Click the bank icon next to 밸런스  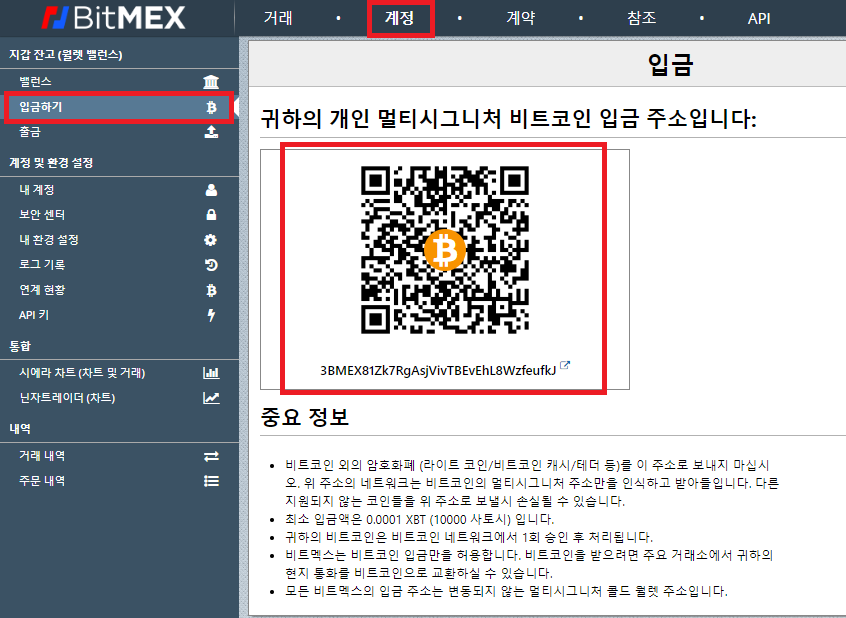point(211,82)
